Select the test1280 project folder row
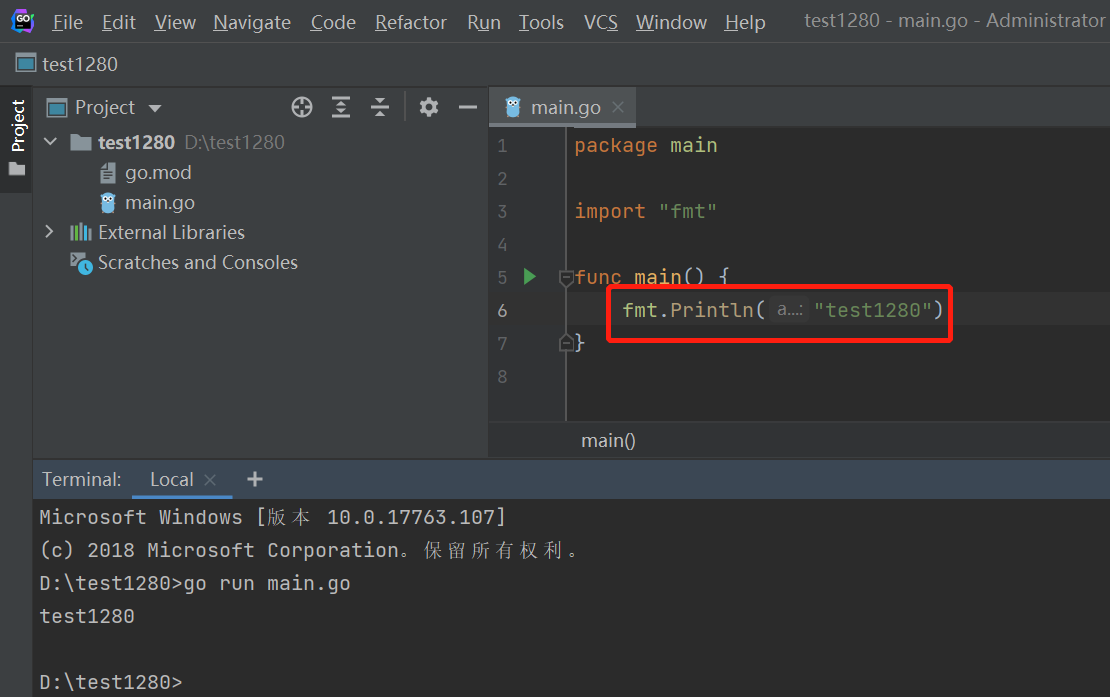The width and height of the screenshot is (1110, 697). (261, 142)
